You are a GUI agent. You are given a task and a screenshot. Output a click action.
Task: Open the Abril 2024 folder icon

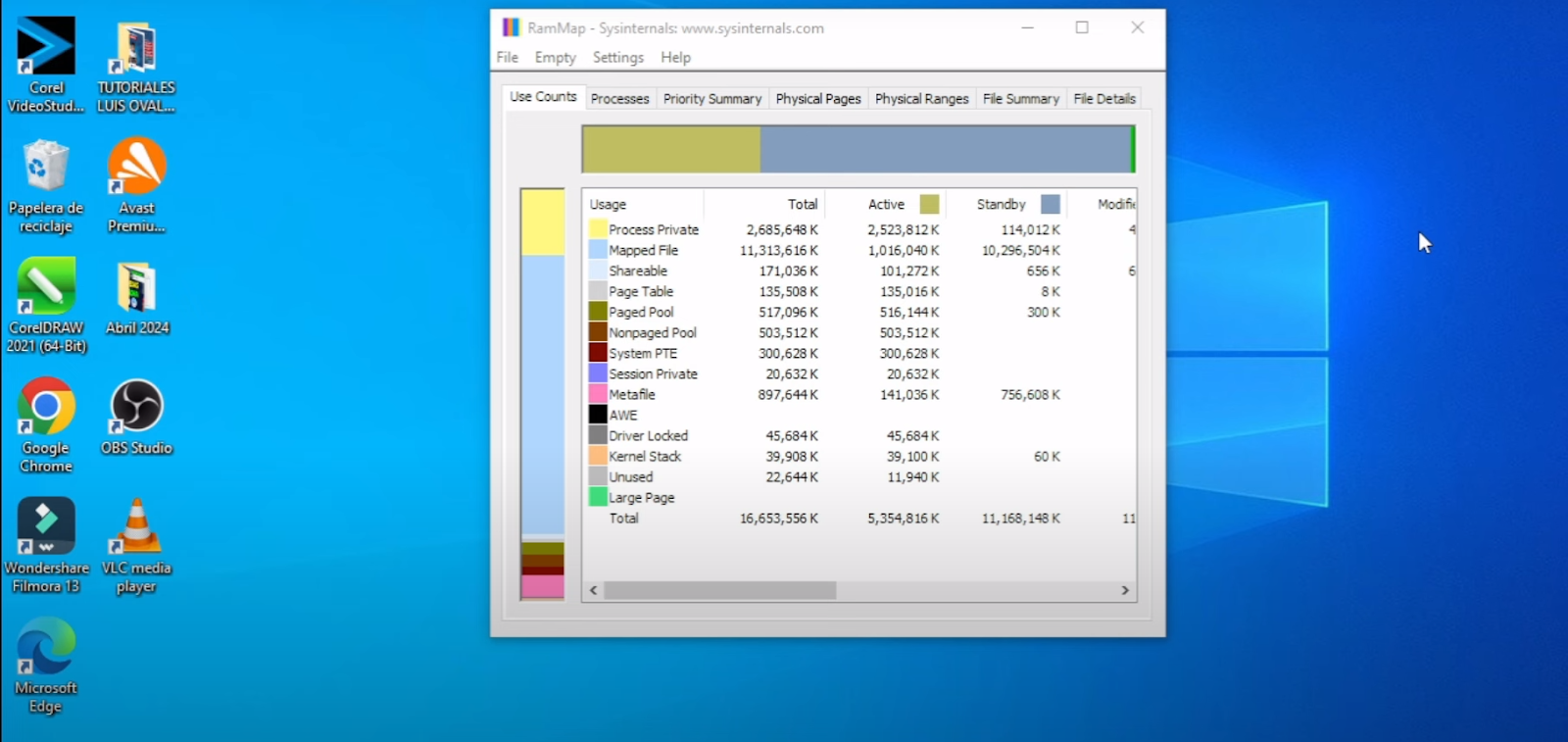137,299
